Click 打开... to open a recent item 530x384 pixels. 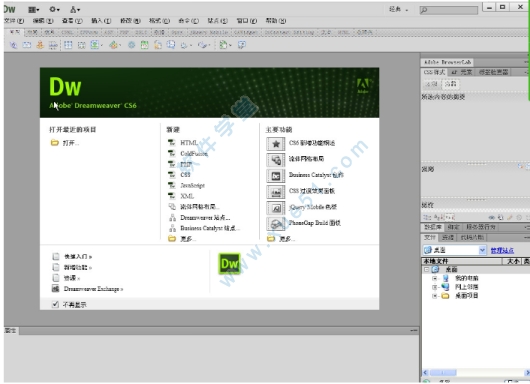pos(65,143)
